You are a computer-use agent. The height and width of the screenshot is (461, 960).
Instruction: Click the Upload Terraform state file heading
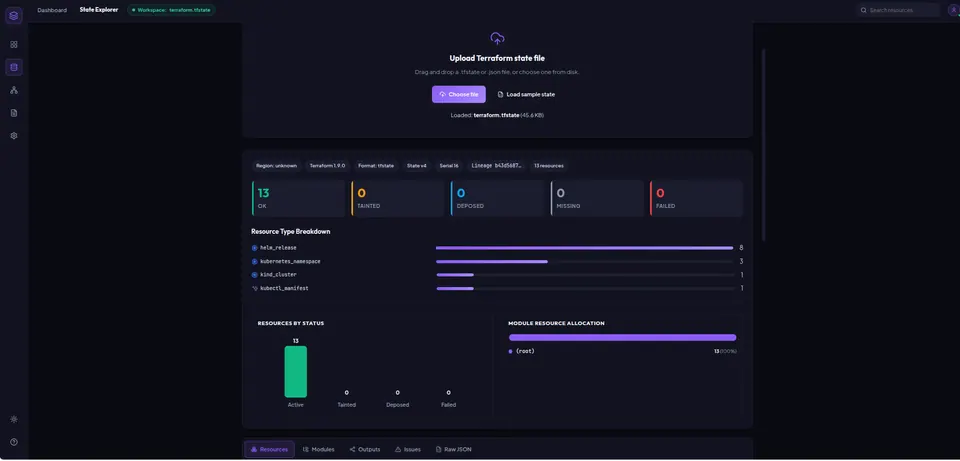click(497, 58)
